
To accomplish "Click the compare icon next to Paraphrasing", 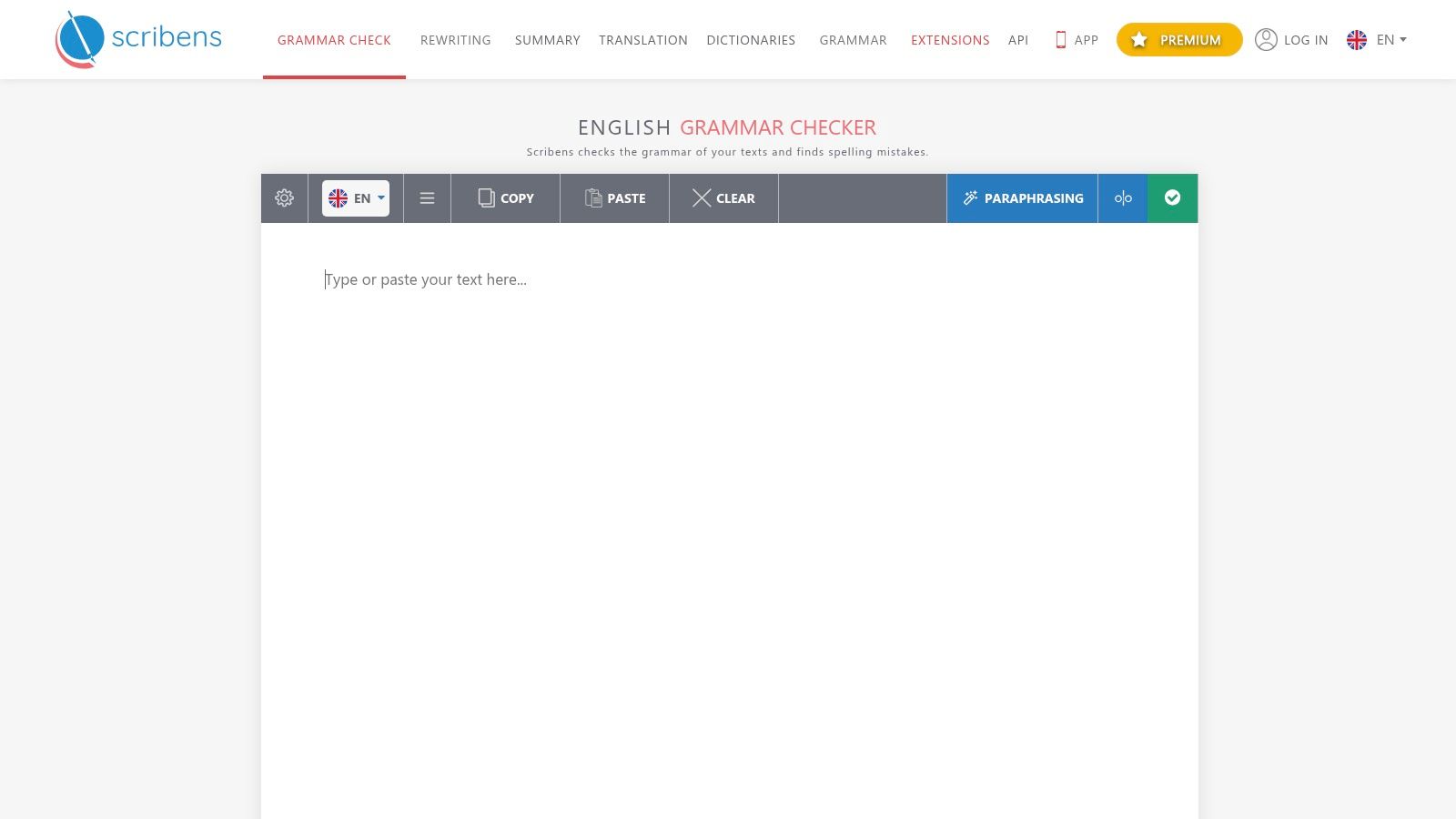I will [1123, 198].
